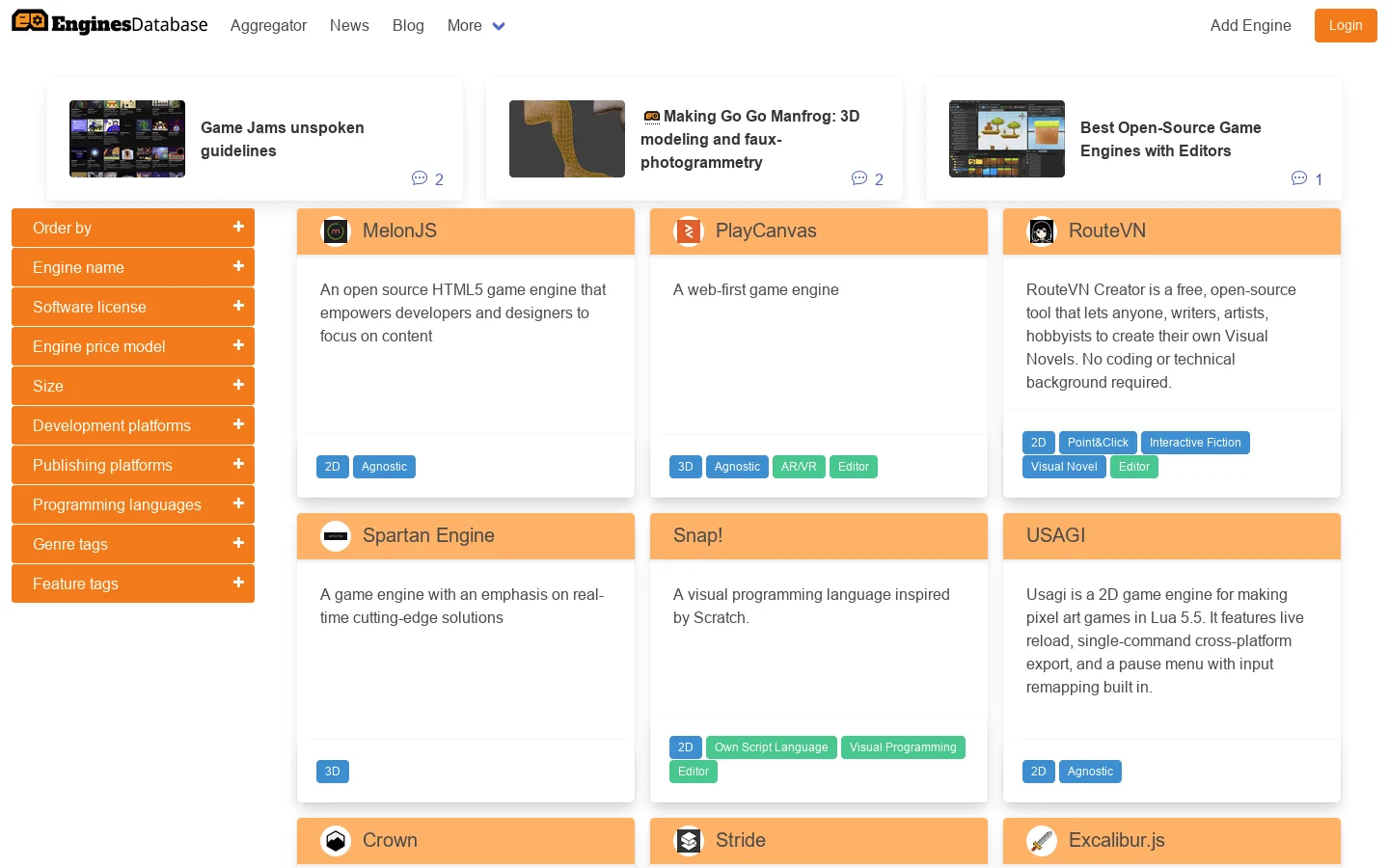Expand the Development platforms filter
Viewport: 1389px width, 868px height.
point(133,425)
